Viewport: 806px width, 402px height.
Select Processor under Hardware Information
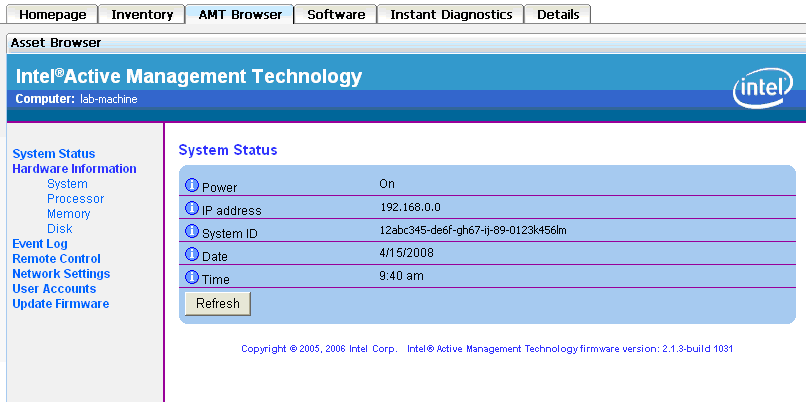75,199
